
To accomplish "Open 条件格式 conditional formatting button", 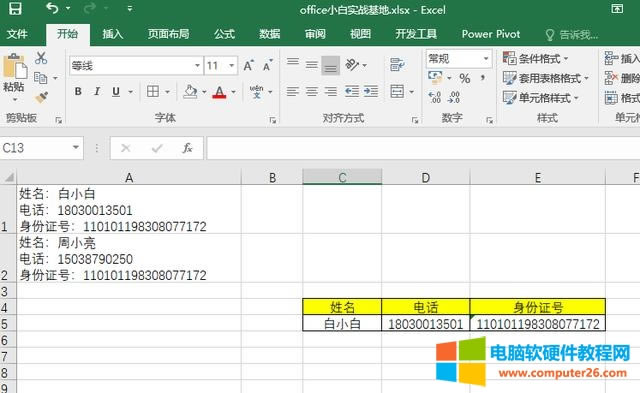I will 536,59.
